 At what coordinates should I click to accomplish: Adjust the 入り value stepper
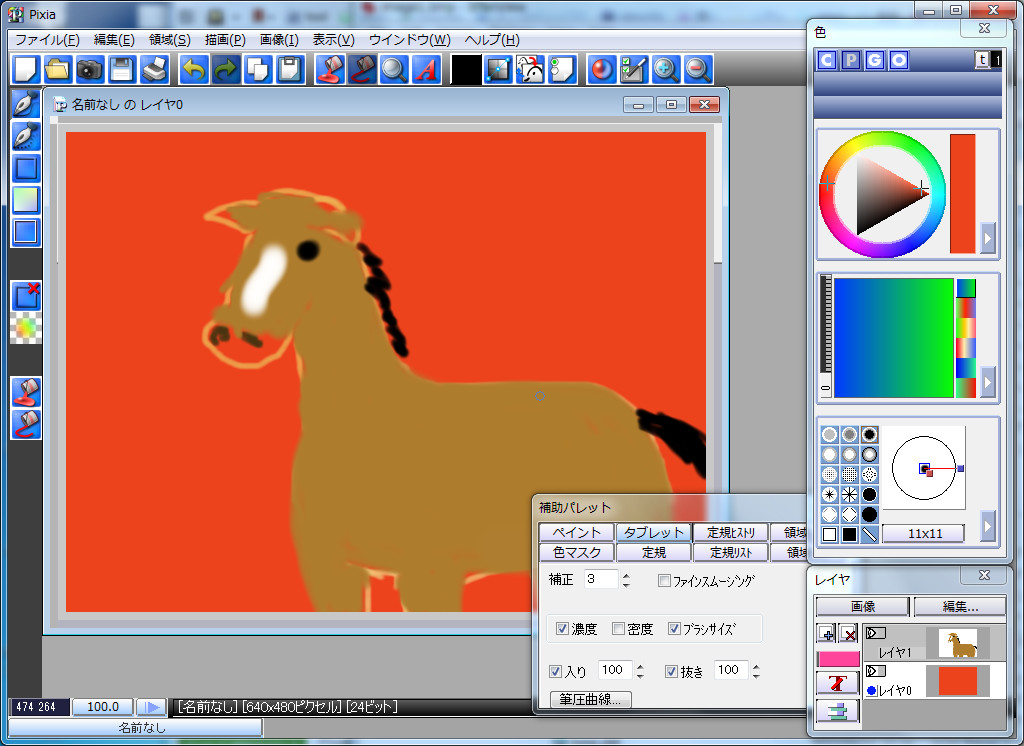pyautogui.click(x=640, y=670)
